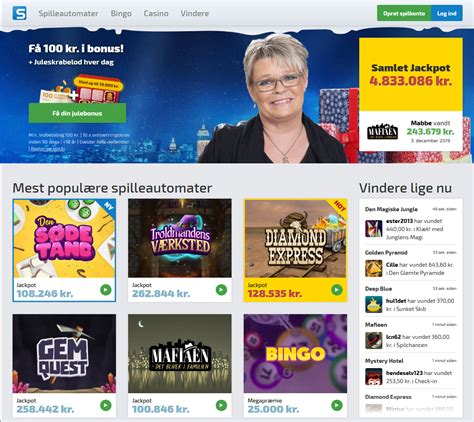Viewport: 474px width, 422px height.
Task: Click the blue S site logo
Action: 20,13
